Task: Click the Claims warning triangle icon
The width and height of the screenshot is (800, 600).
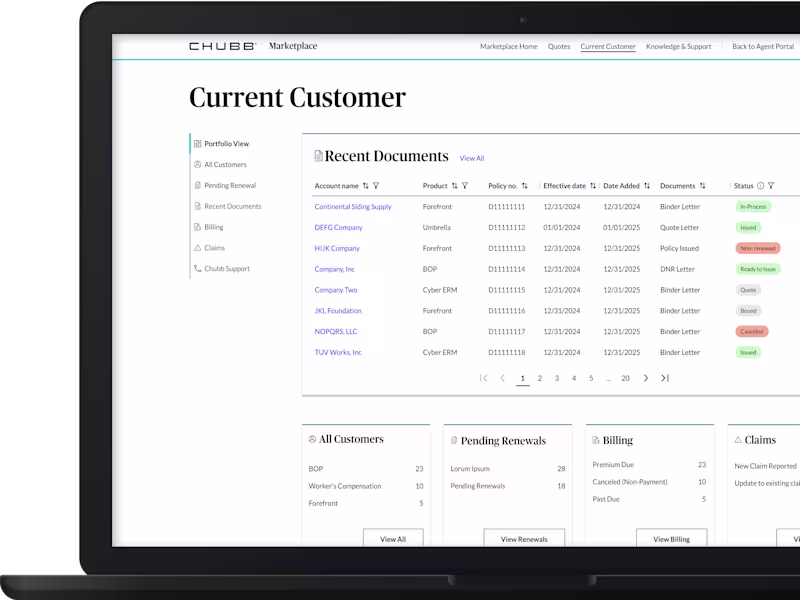Action: pyautogui.click(x=198, y=247)
